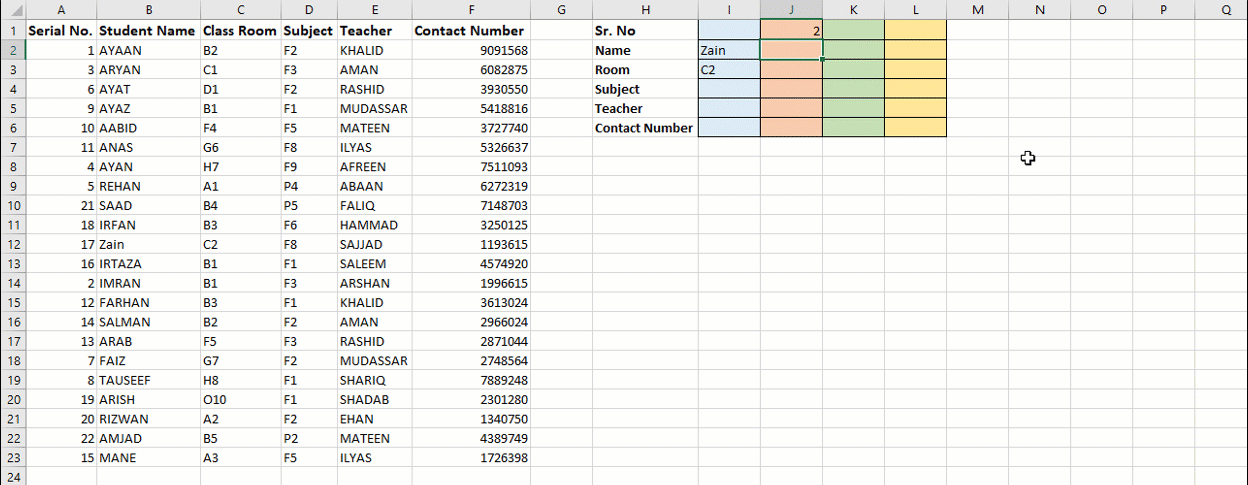Viewport: 1248px width, 485px height.
Task: Select cell with student AYAAN
Action: coord(148,50)
